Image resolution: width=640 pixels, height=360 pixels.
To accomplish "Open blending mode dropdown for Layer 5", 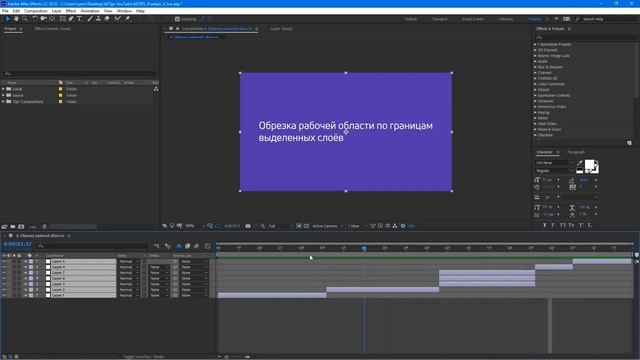I will tap(129, 261).
